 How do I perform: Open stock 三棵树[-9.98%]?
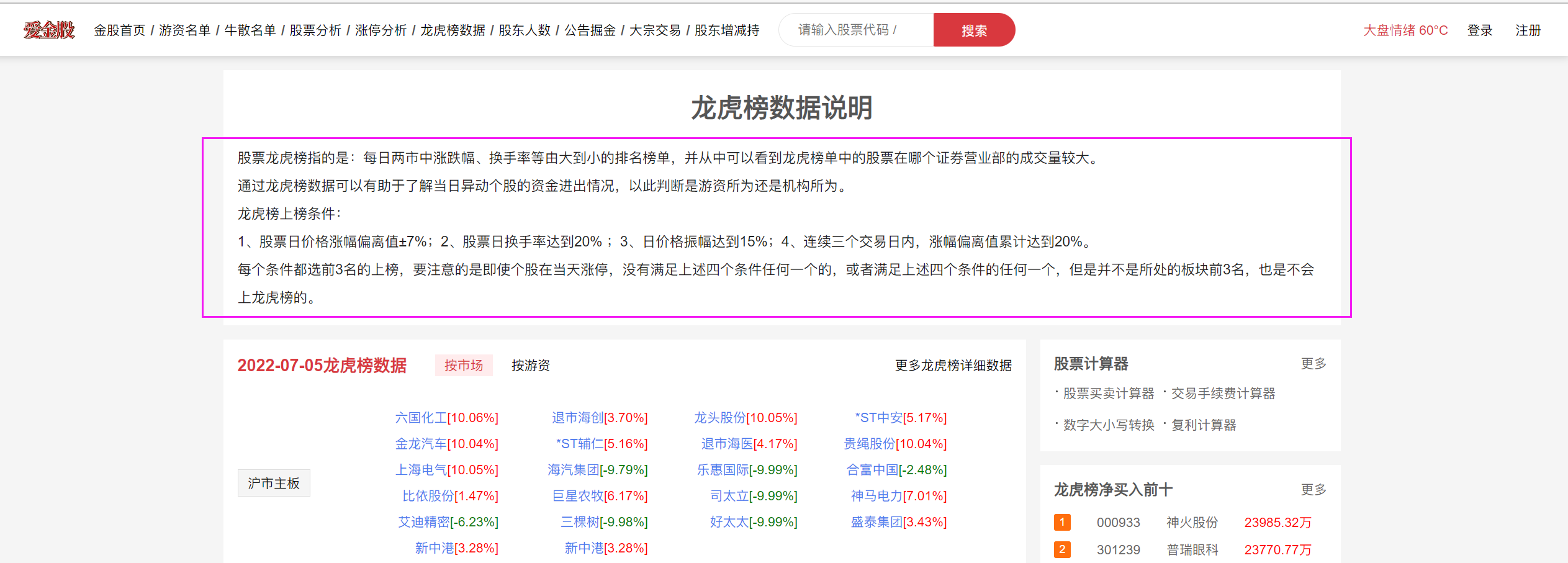click(604, 522)
